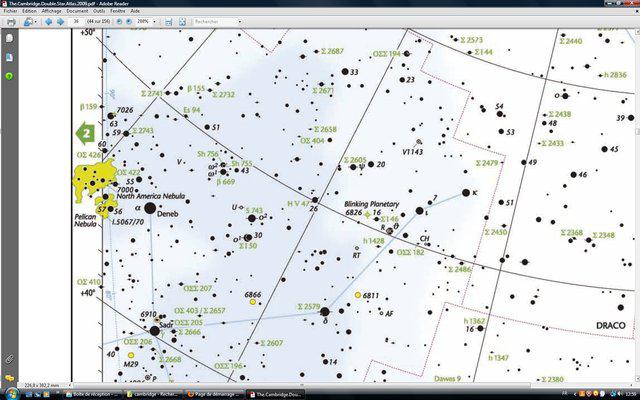This screenshot has width=640, height=400.
Task: Click The Cambridge Dou... Adobe Reader taskbar button
Action: pyautogui.click(x=275, y=394)
